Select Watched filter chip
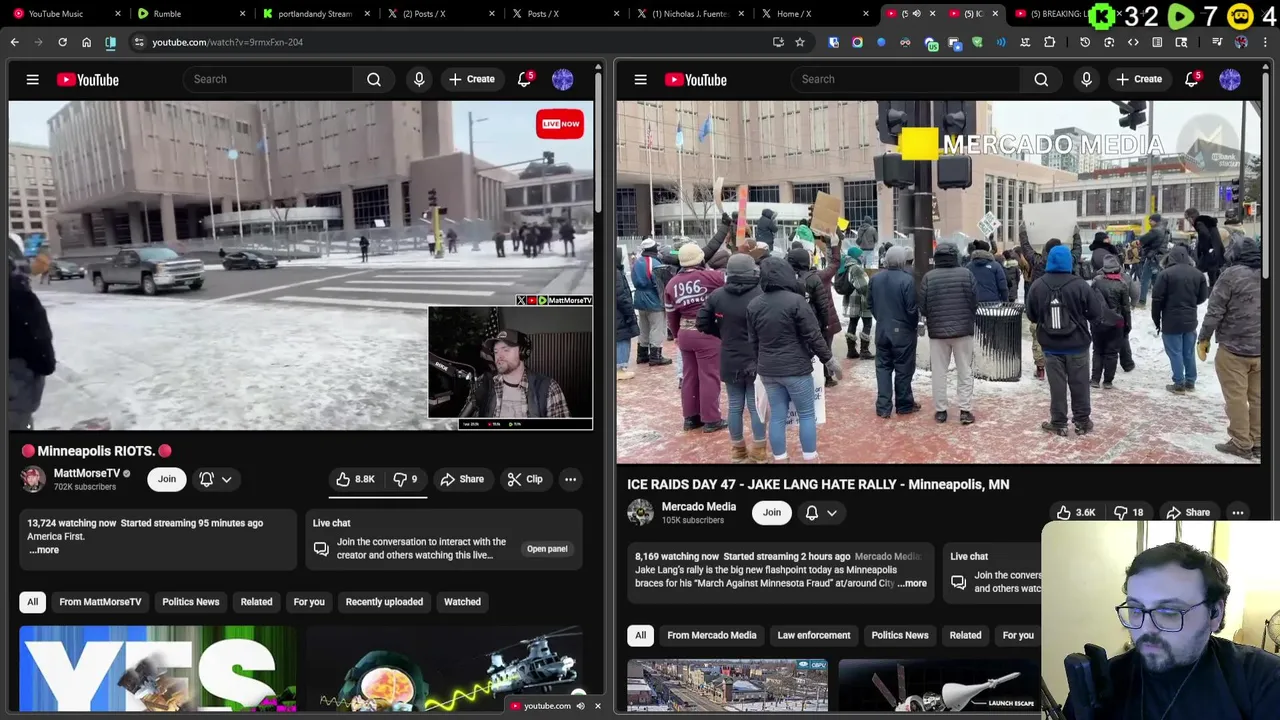Screen dimensions: 1280x720 pos(462,602)
